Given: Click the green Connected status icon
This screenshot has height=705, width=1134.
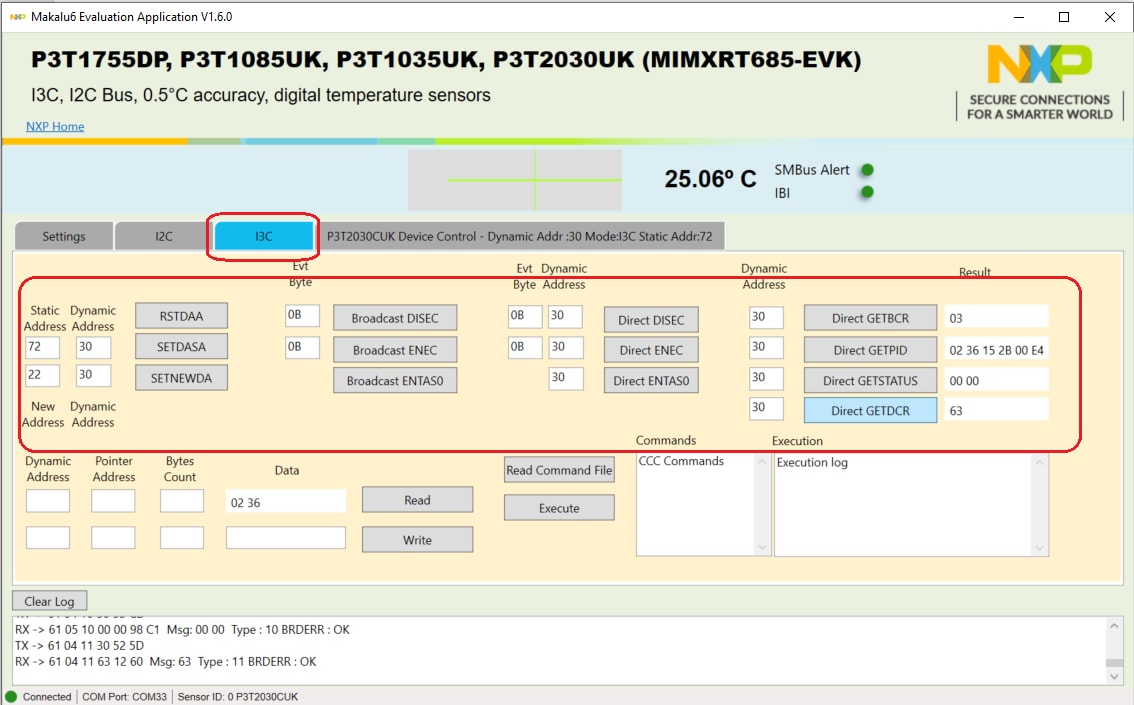Looking at the screenshot, I should tap(12, 696).
